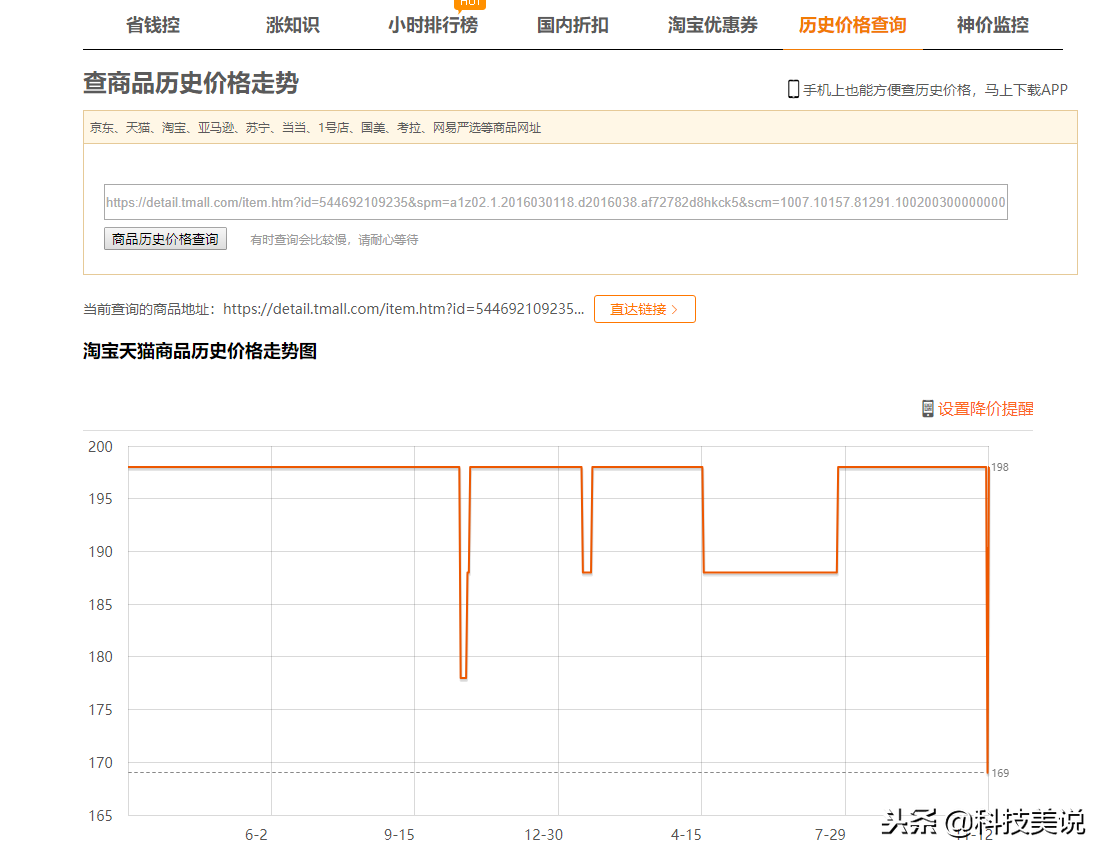1110x860 pixels.
Task: Click the phone icon beside 设置降价提醒
Action: tap(927, 409)
